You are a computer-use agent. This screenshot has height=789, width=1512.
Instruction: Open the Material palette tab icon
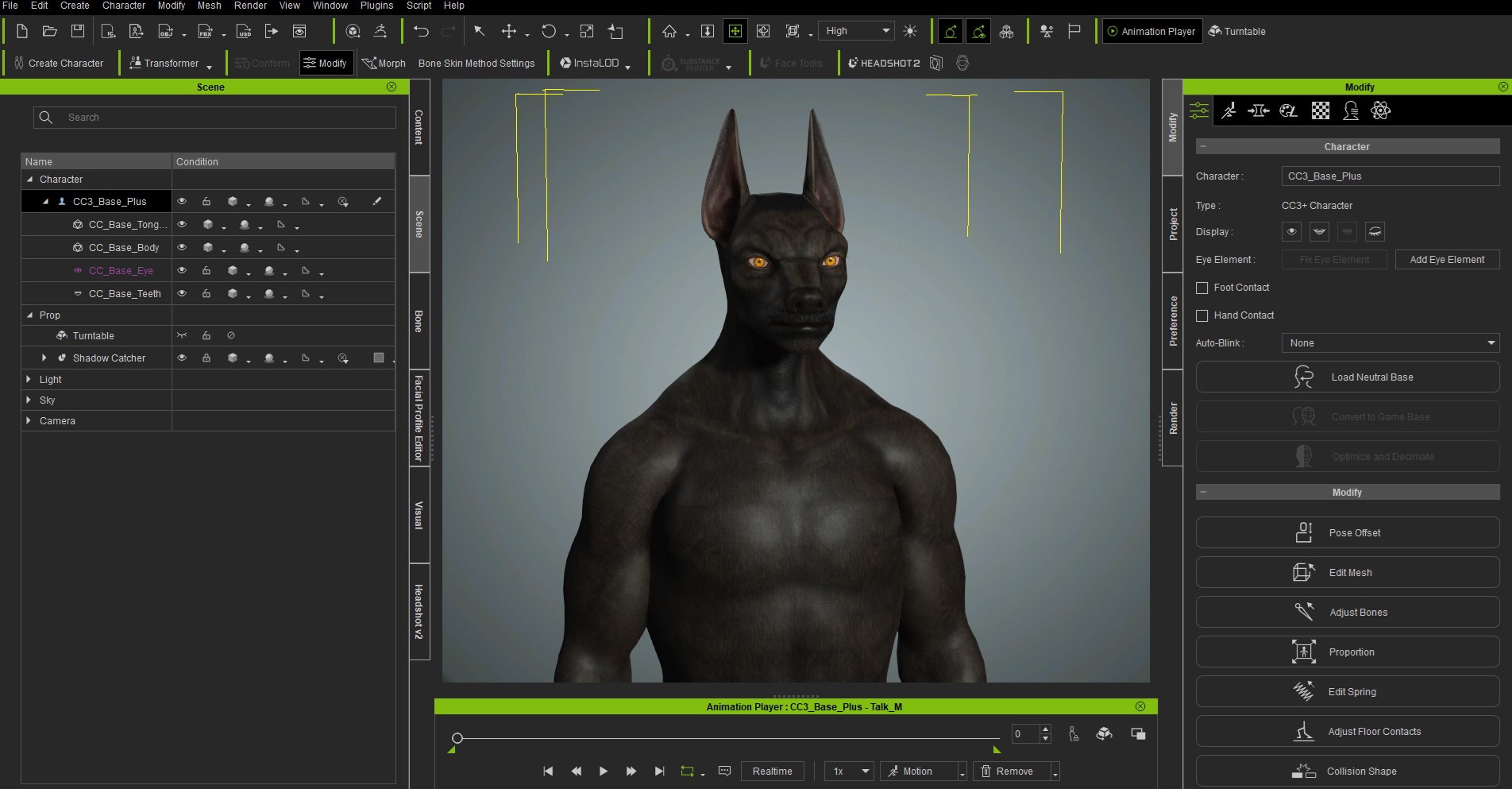[x=1289, y=110]
